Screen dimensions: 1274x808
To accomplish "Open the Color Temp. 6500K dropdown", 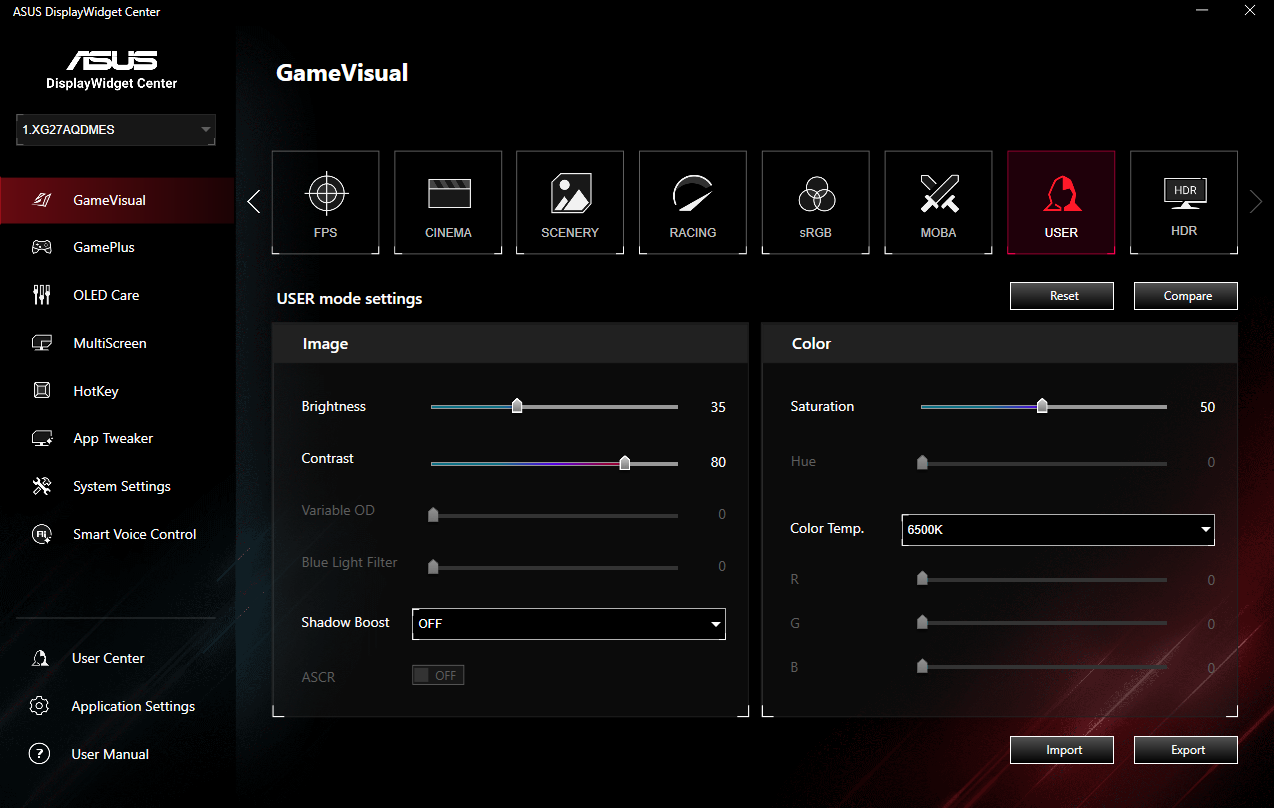I will [1058, 529].
